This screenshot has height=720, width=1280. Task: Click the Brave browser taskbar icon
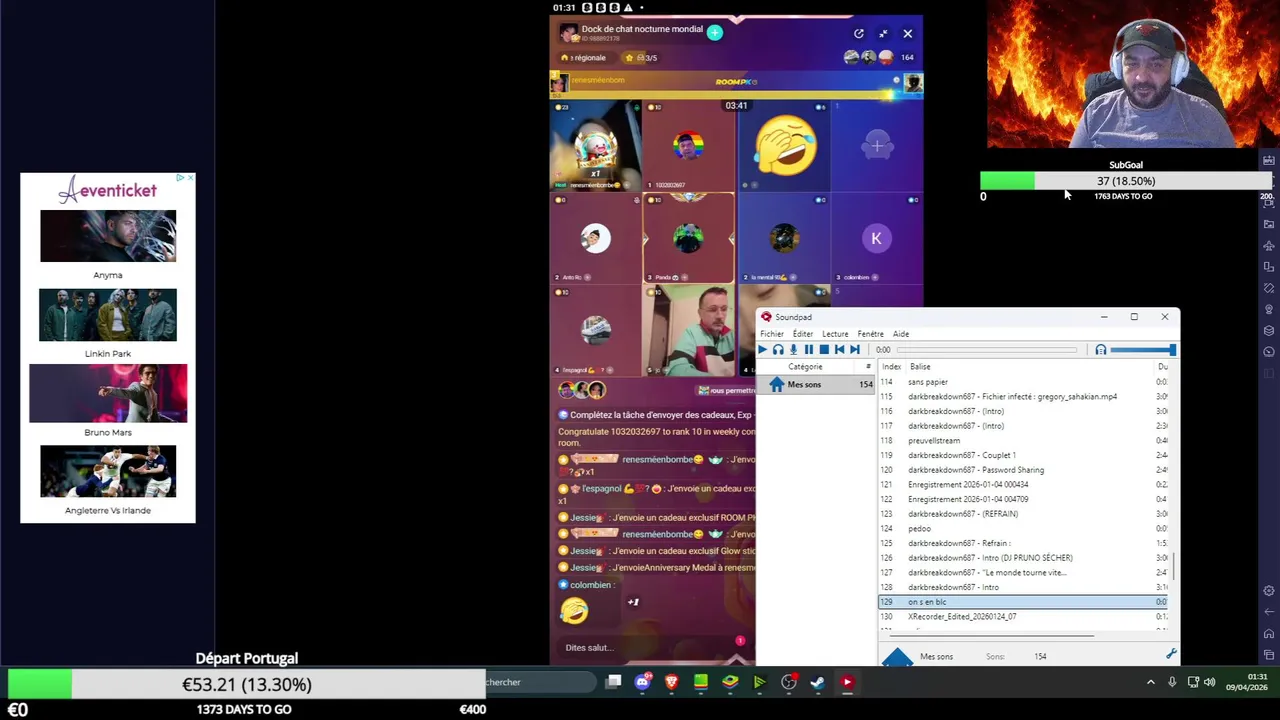pos(671,683)
